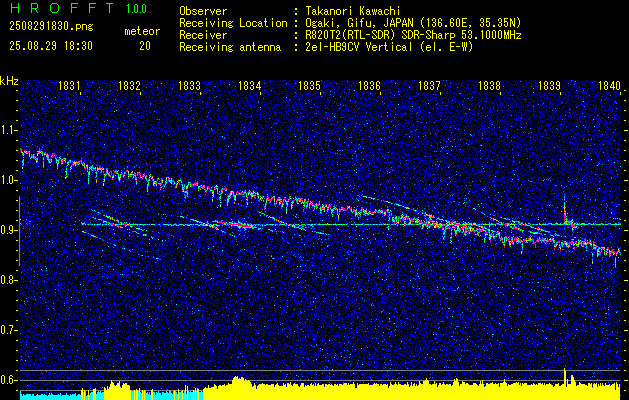This screenshot has width=629, height=400.
Task: Click the vertical meteor spike after 1839
Action: [564, 209]
